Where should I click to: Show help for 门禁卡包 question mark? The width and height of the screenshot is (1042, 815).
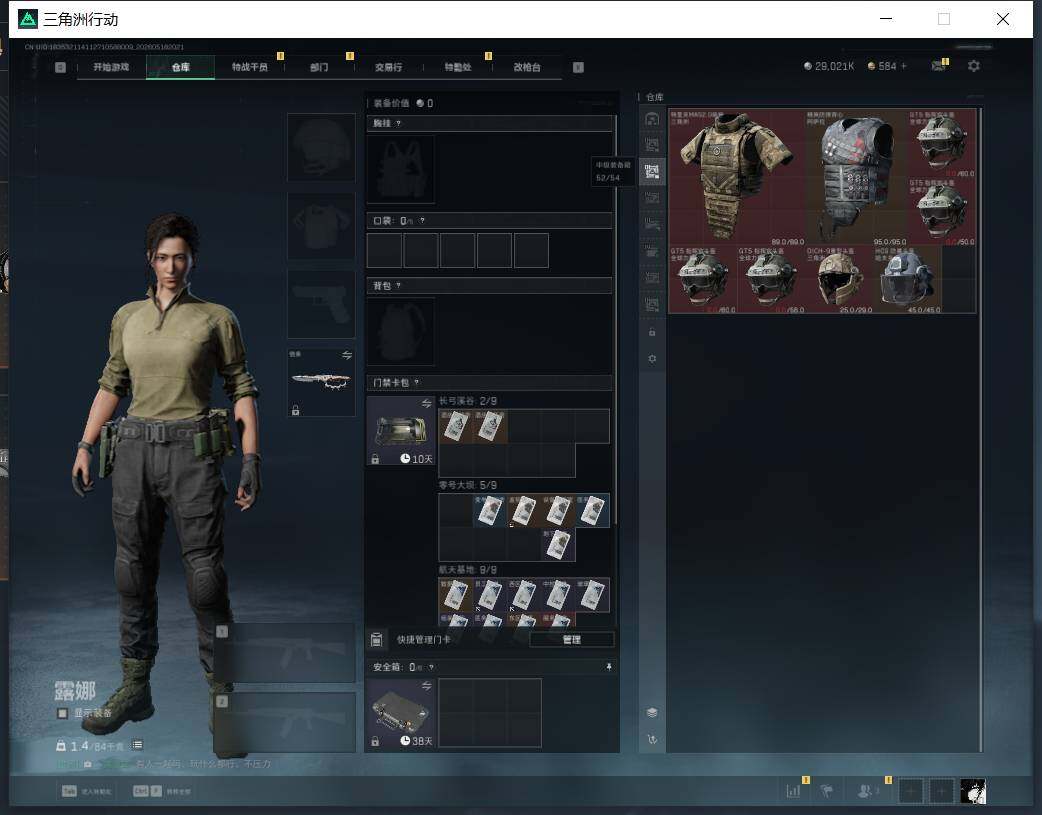pyautogui.click(x=417, y=383)
